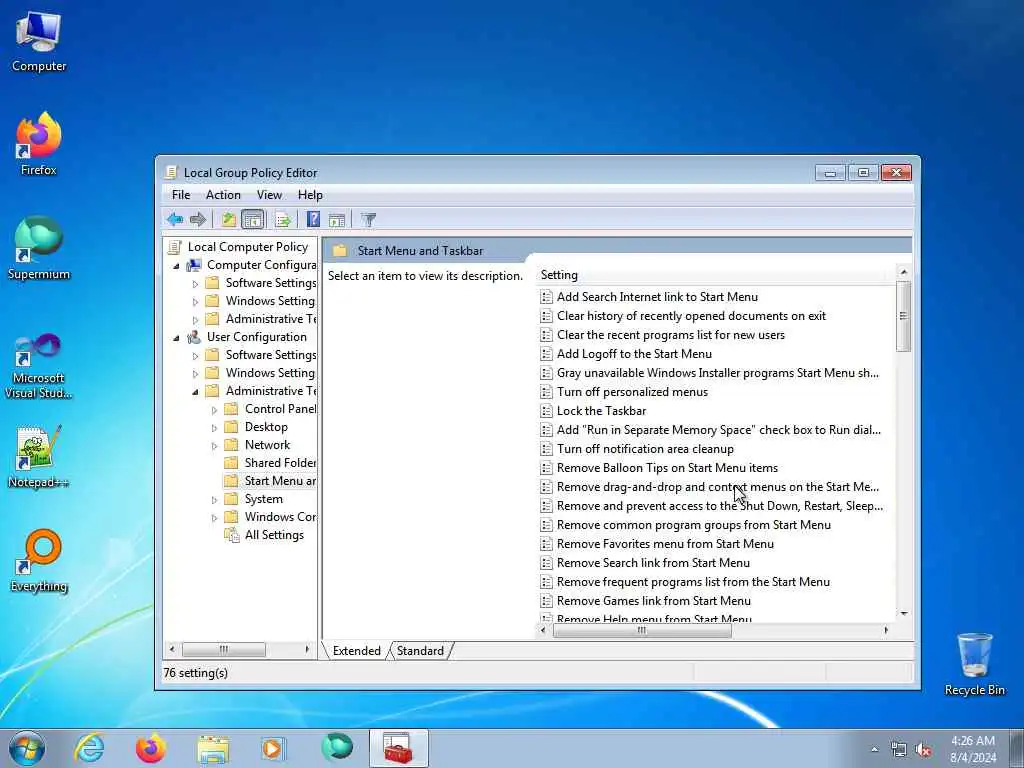Collapse the User Configuration node

[x=176, y=338]
